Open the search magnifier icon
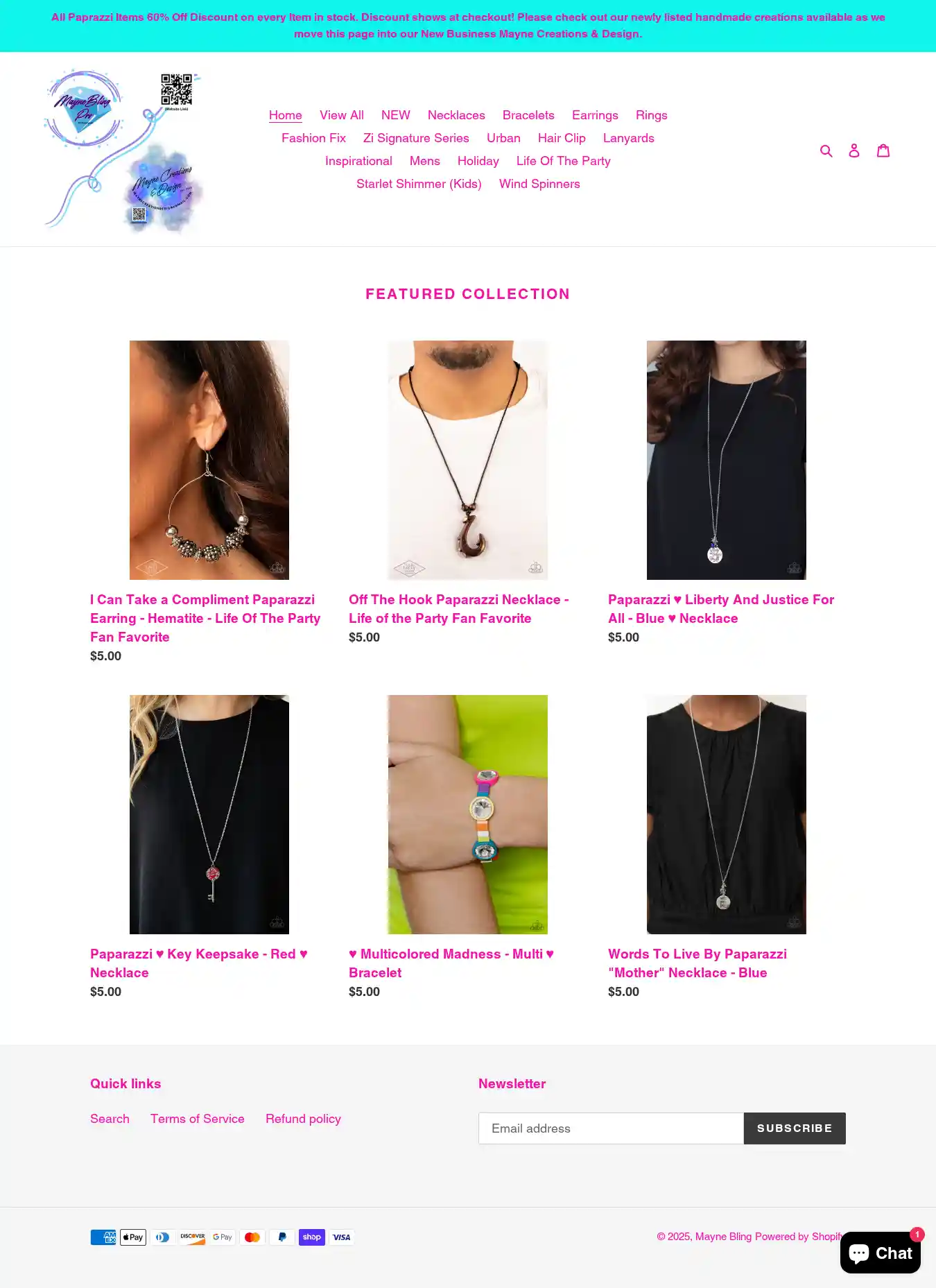 (x=826, y=150)
